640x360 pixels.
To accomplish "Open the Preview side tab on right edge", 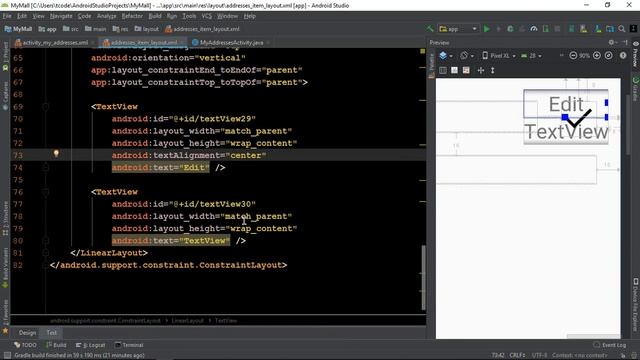I will 635,55.
